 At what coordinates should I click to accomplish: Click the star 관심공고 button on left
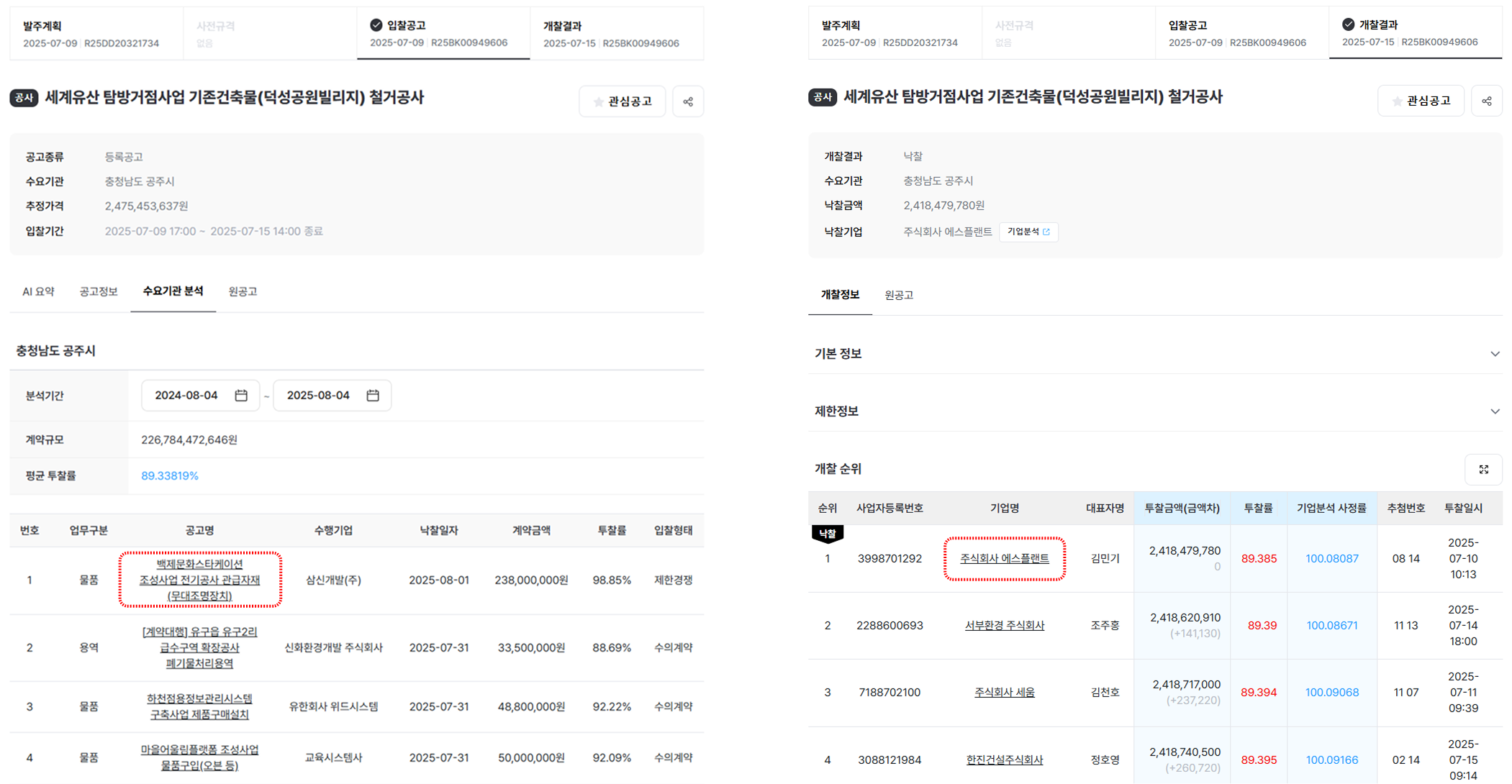(623, 101)
